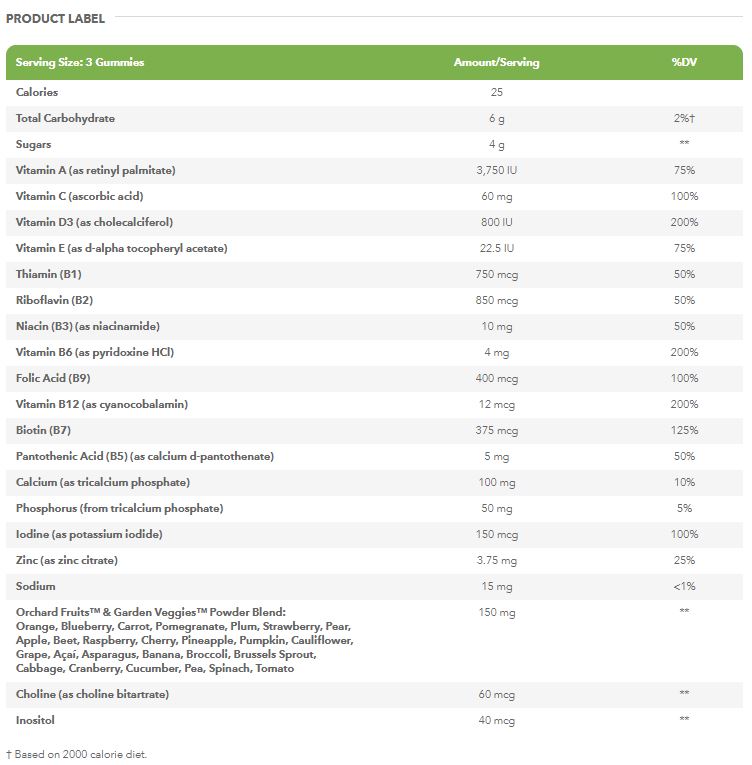Click the Amount/Serving column header
752x765 pixels.
tap(496, 62)
